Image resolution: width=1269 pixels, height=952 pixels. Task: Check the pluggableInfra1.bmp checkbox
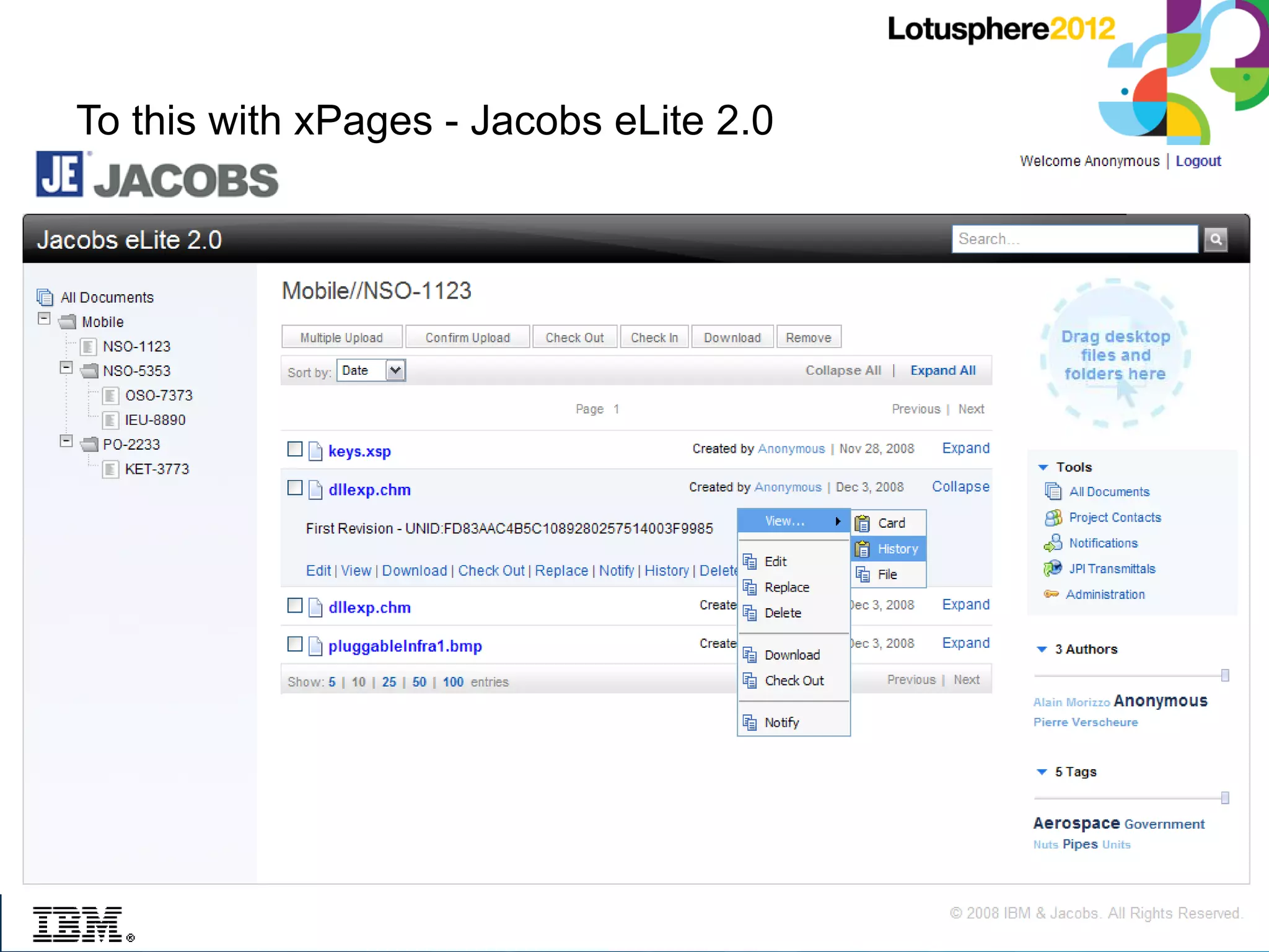tap(295, 644)
